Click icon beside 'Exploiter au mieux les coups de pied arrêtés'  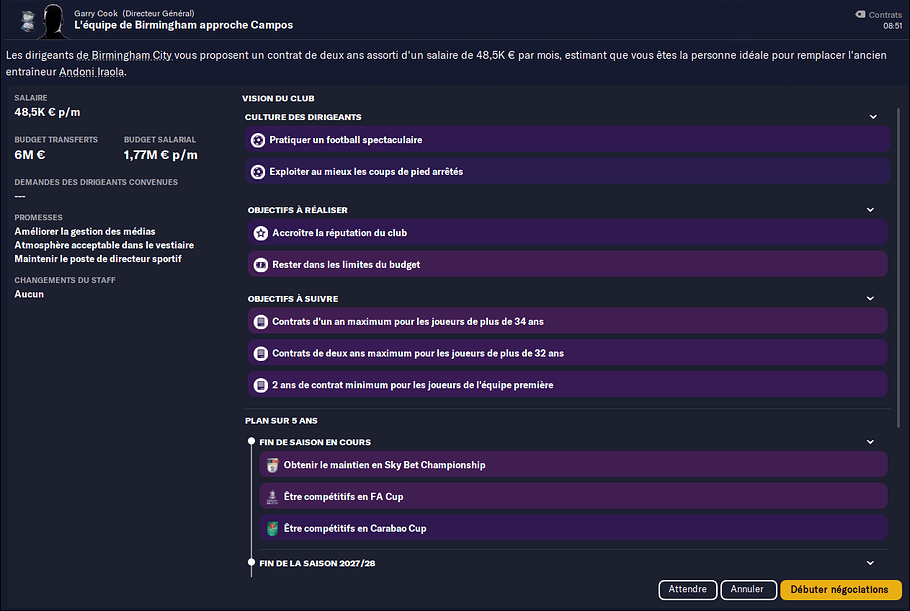tap(258, 172)
